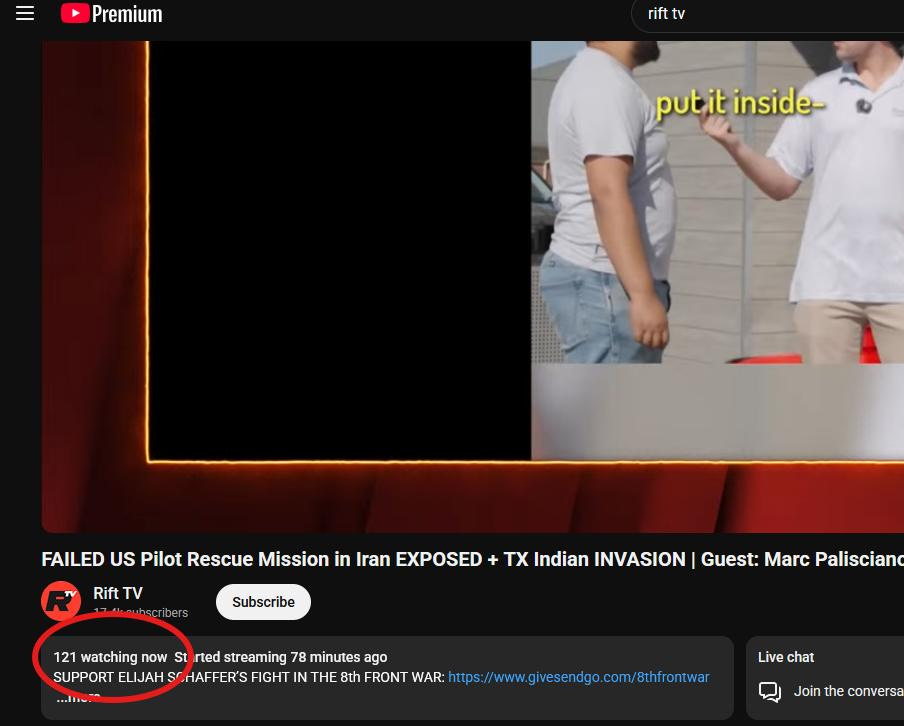Click the "Join the conversa..." chat prompt
Screen dimensions: 904x726
[x=849, y=691]
